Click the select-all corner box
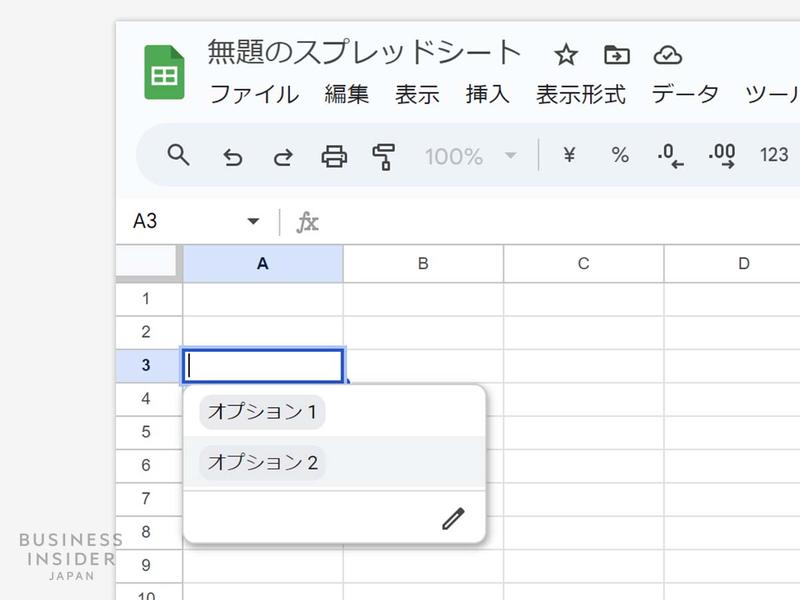The height and width of the screenshot is (600, 800). tap(148, 263)
